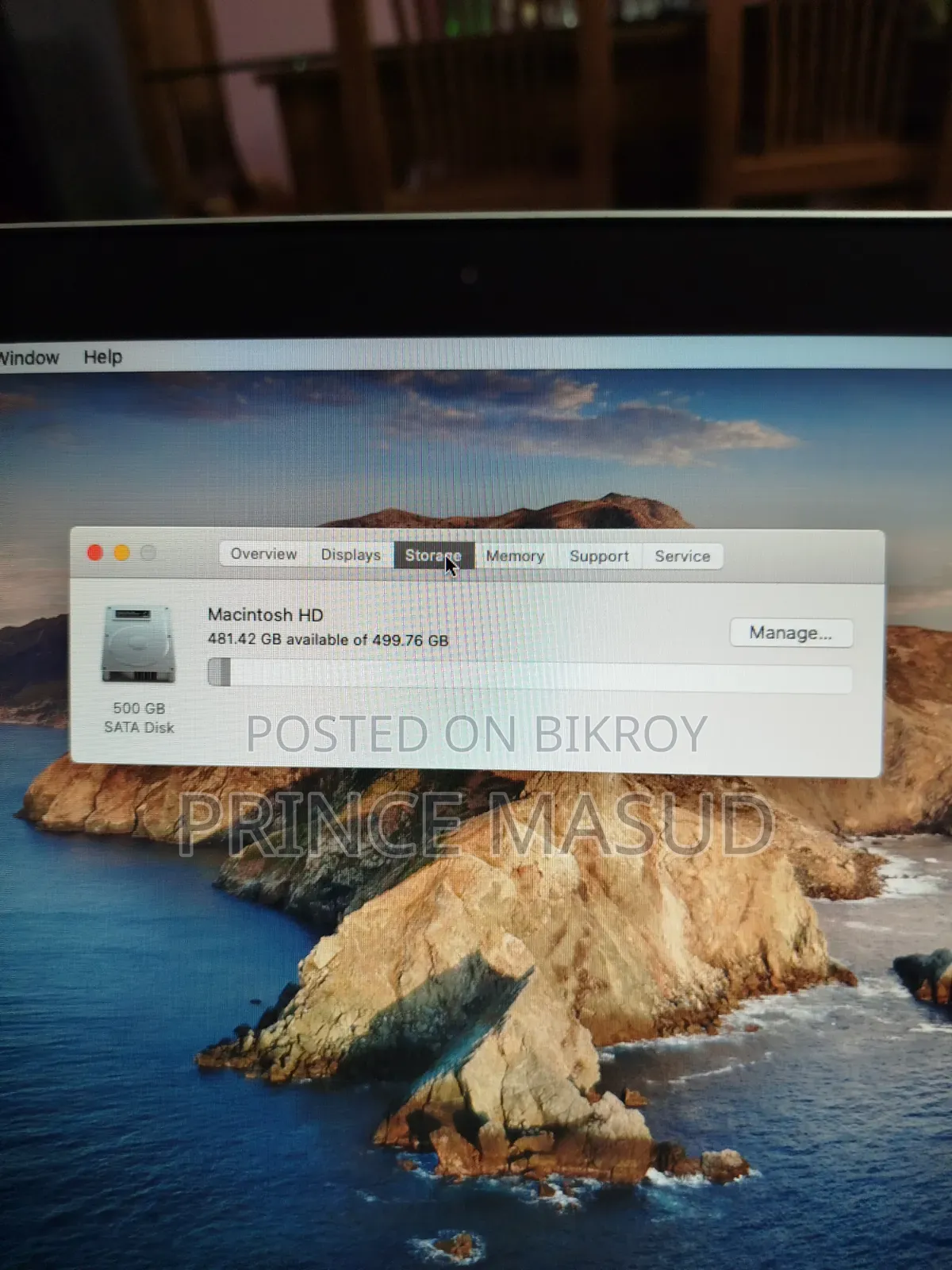Click the storage usage bar
952x1270 pixels.
(530, 674)
